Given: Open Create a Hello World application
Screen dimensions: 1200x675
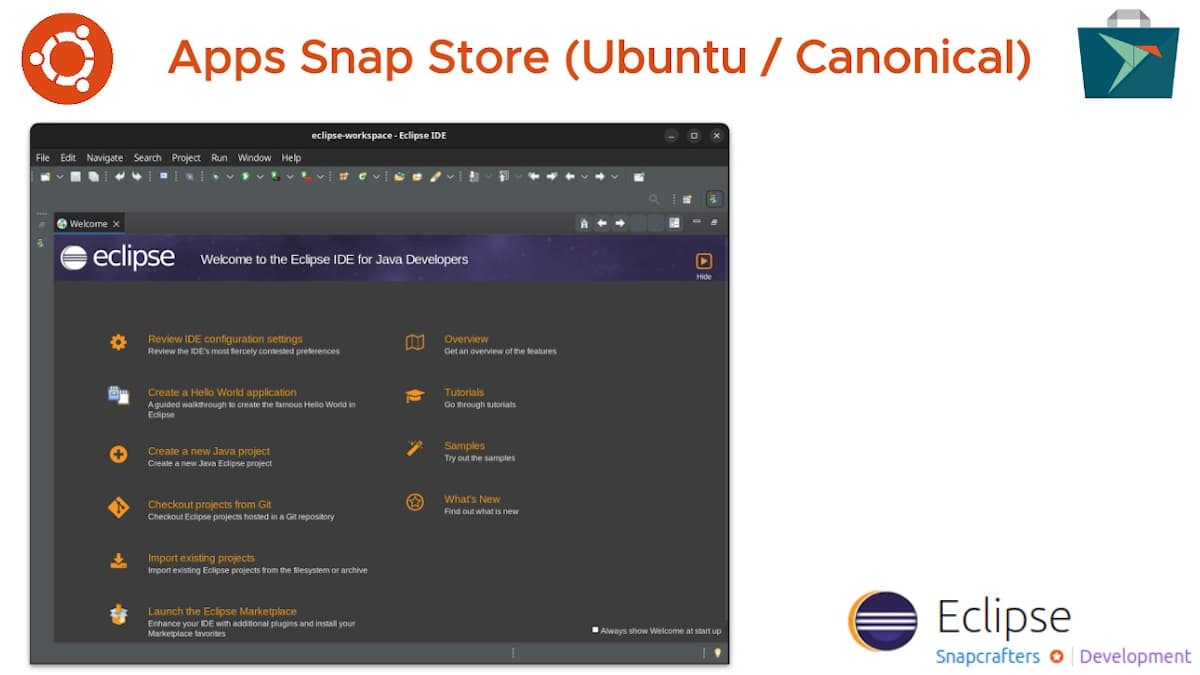Looking at the screenshot, I should click(222, 392).
